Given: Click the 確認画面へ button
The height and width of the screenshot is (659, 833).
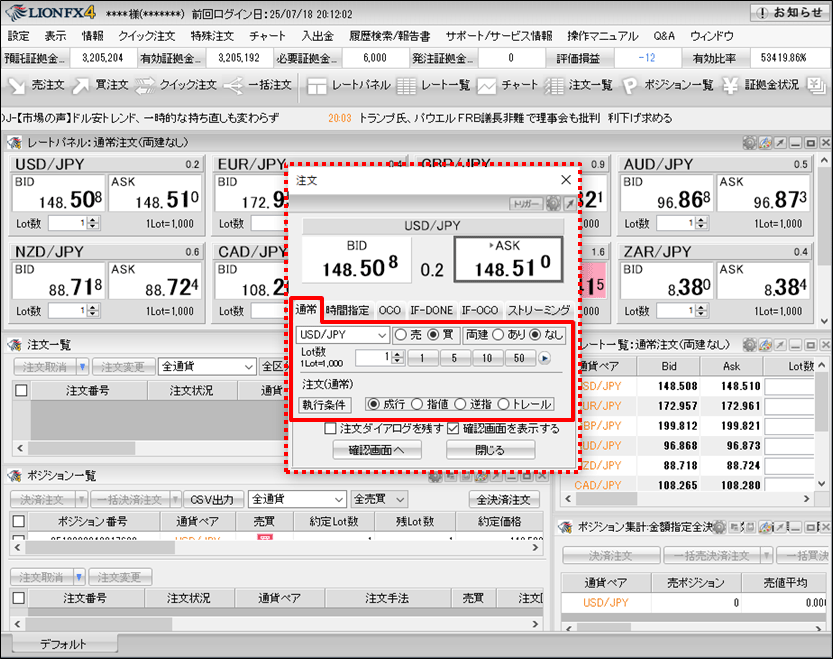Looking at the screenshot, I should 377,450.
